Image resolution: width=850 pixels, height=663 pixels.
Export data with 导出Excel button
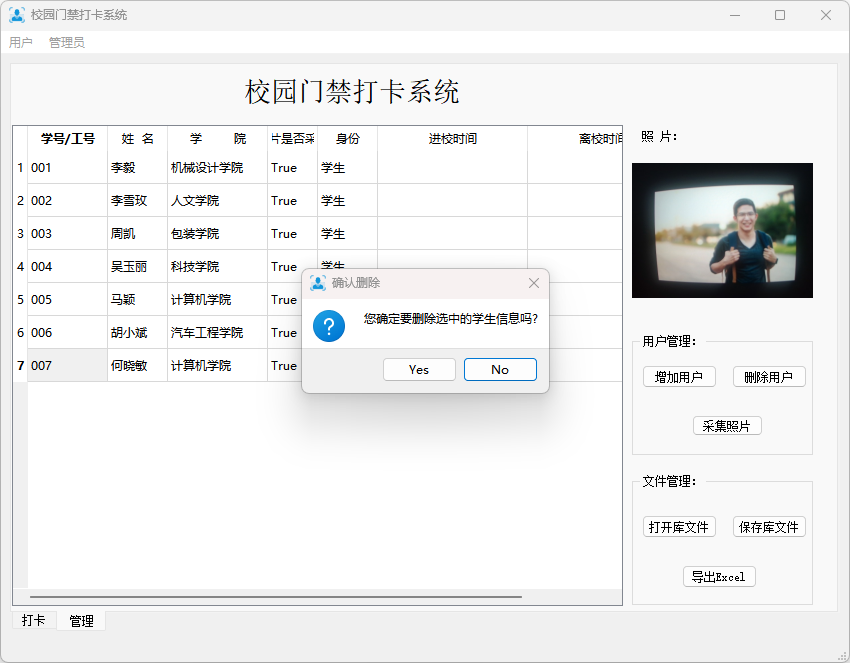click(719, 577)
